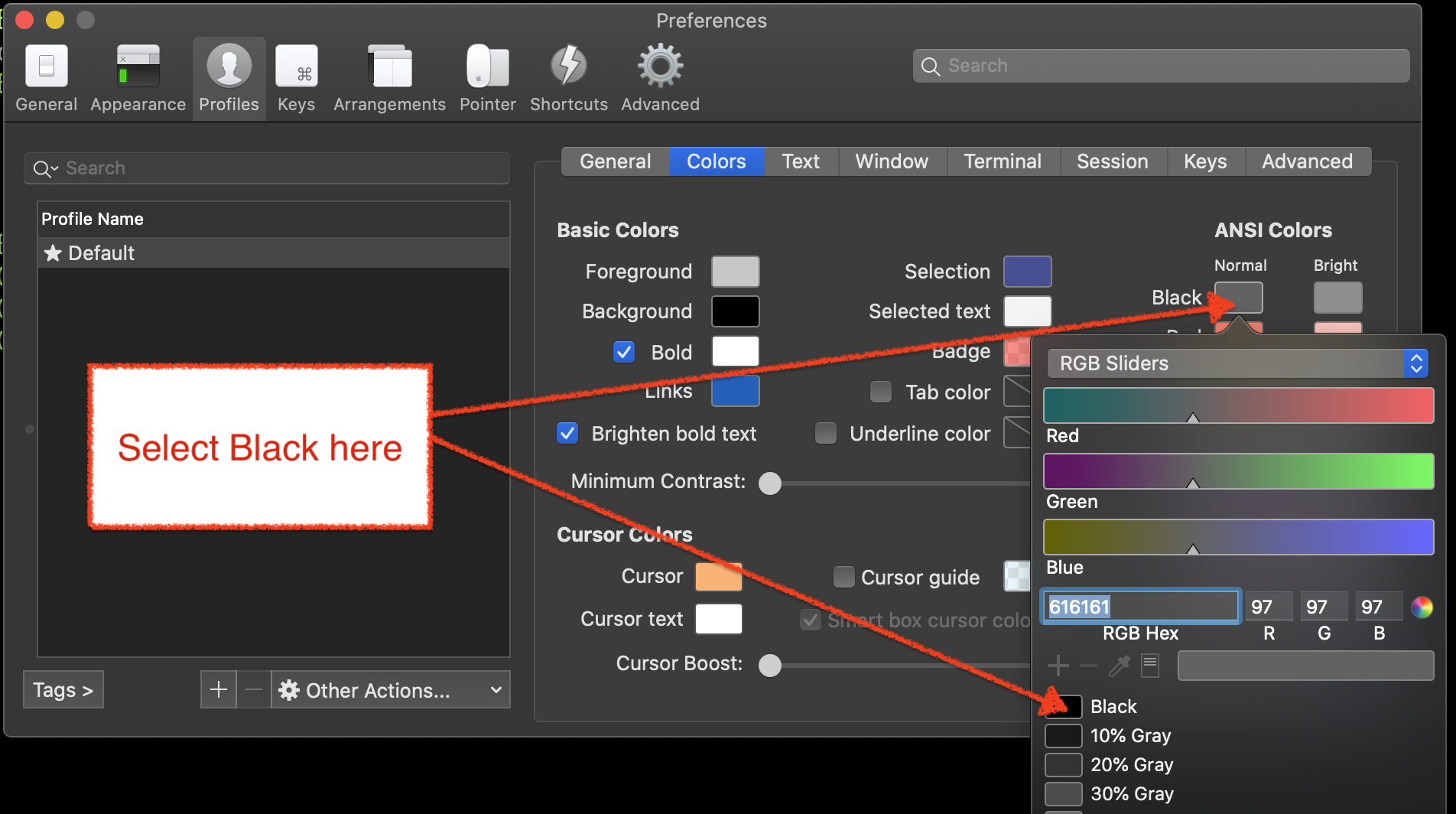Open the Keys preferences icon in toolbar
Screen dimensions: 1456x814
click(296, 77)
